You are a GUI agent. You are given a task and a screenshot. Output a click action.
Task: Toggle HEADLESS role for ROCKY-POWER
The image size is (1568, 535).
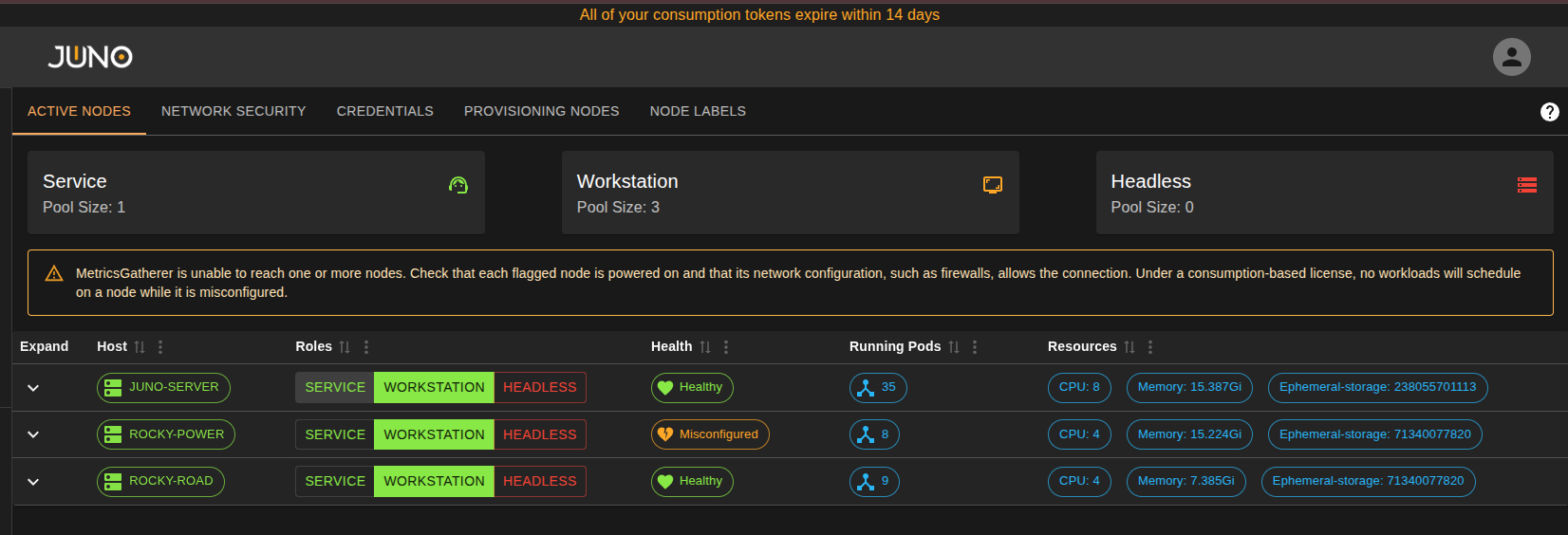click(x=540, y=434)
